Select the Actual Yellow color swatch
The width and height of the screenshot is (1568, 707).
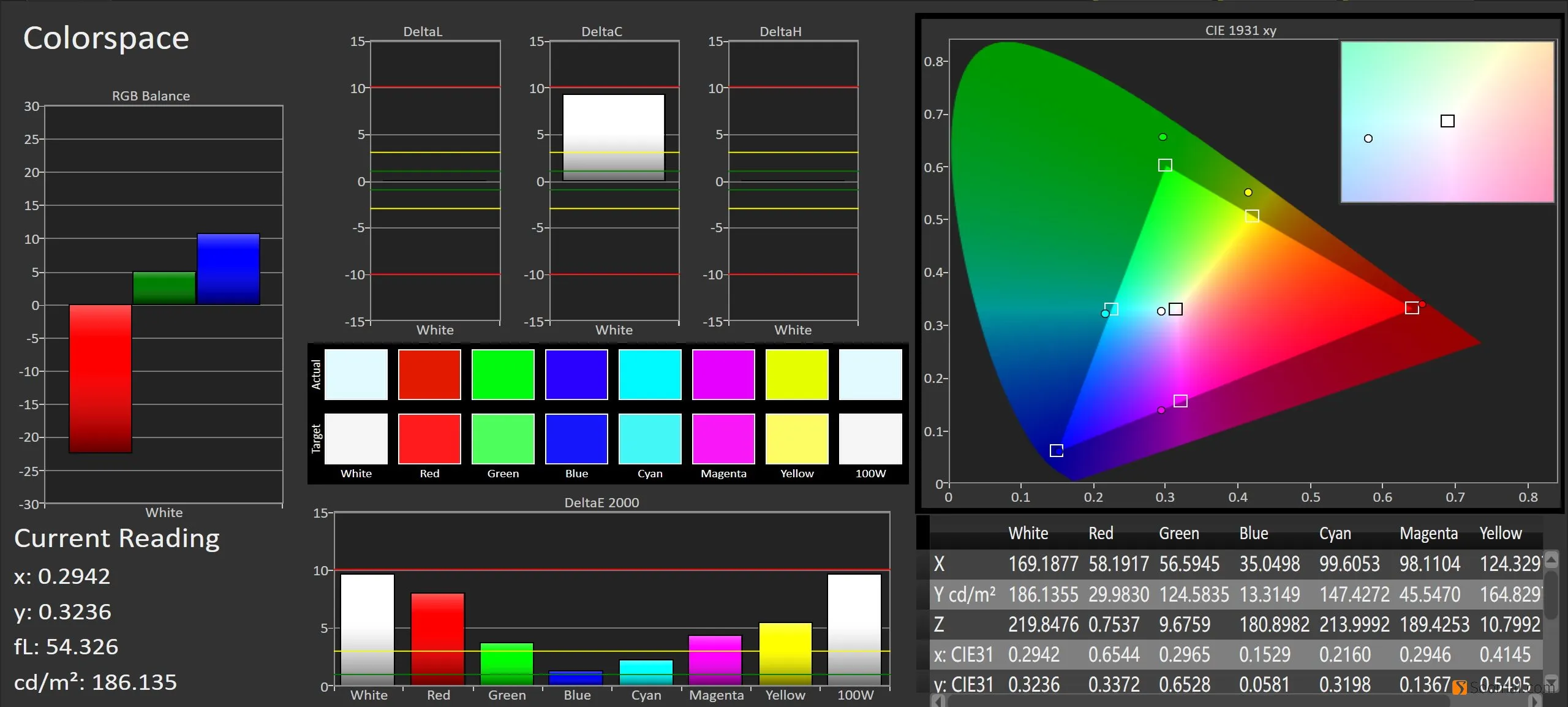click(x=797, y=374)
